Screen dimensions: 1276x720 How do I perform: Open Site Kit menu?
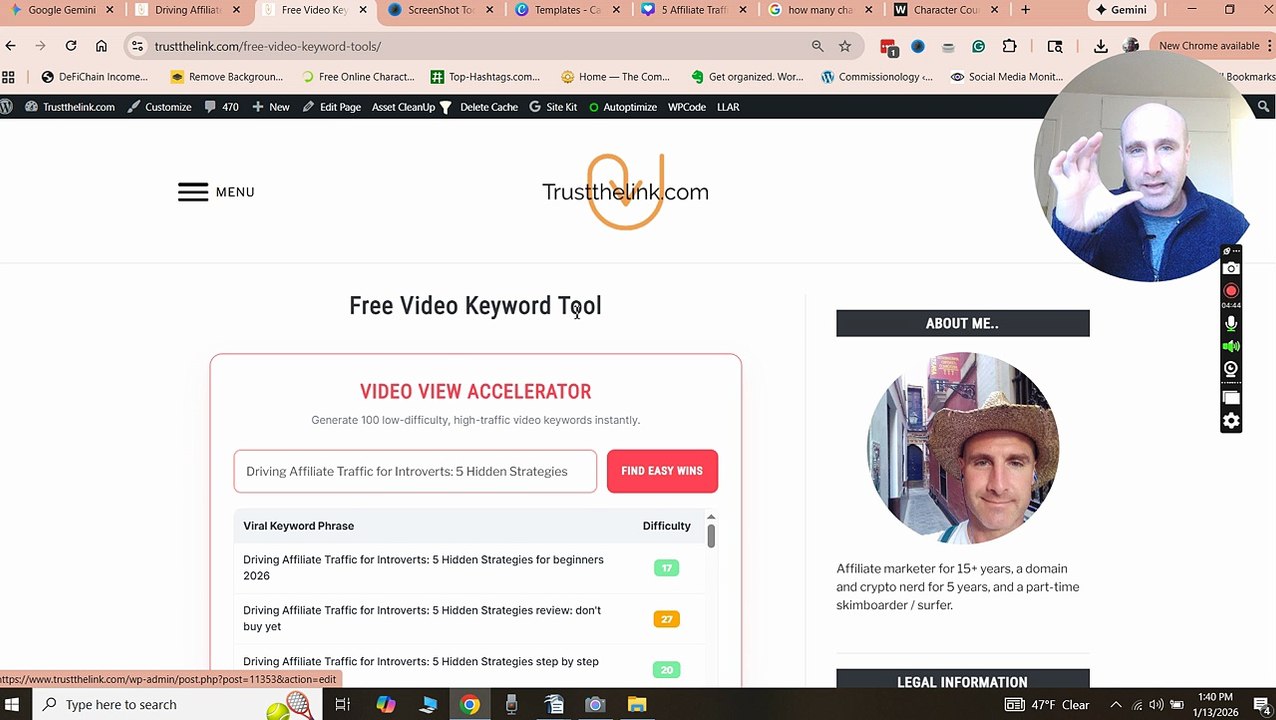553,107
